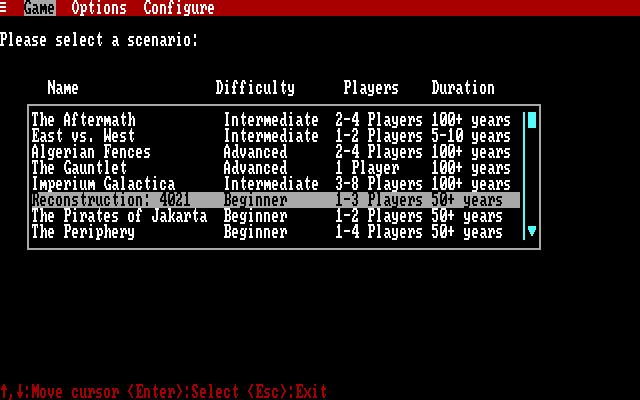The height and width of the screenshot is (400, 640).
Task: Select the highlighted Reconstruction: 4021 row
Action: (x=276, y=200)
